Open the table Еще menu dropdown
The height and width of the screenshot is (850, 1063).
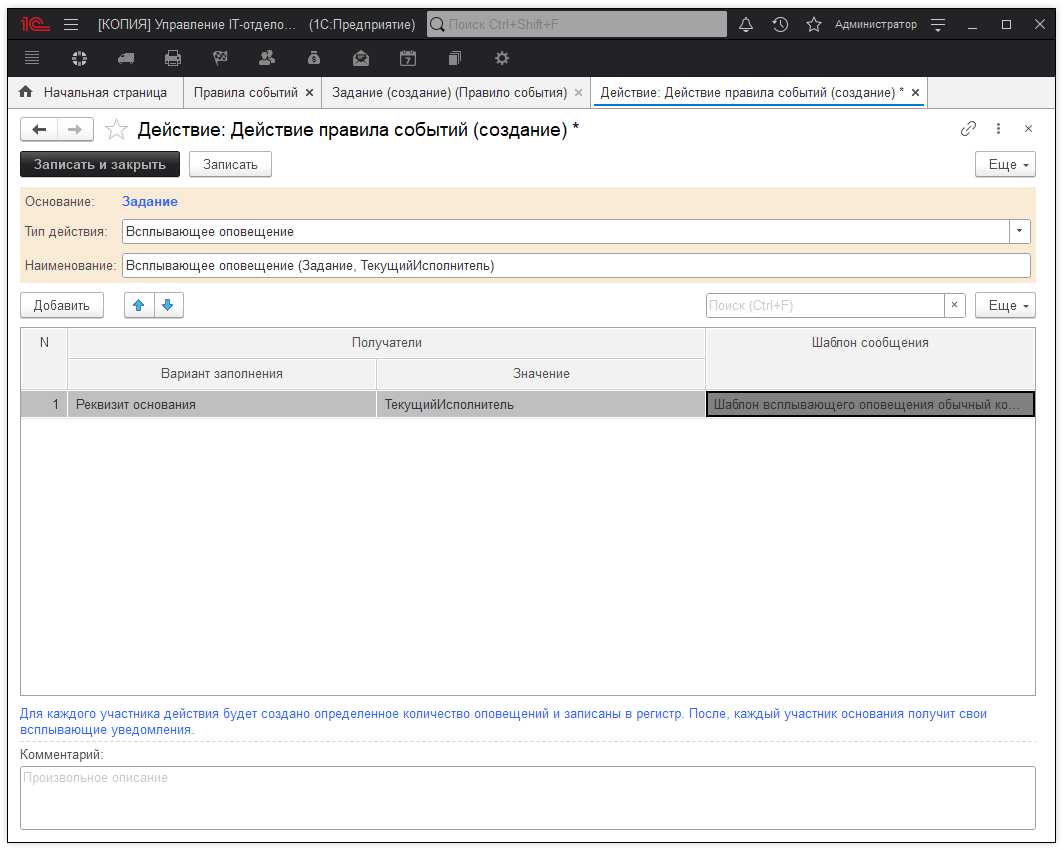tap(1005, 305)
